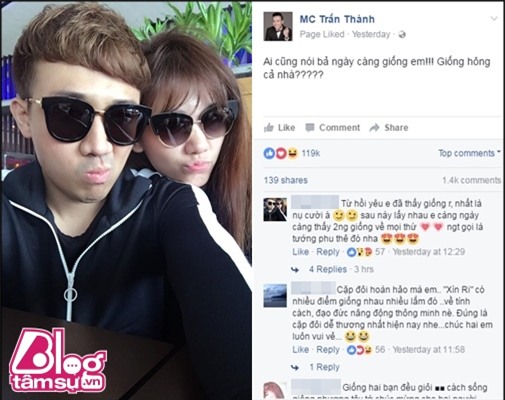Click the first commenter's avatar
Screen dimensions: 505x400
point(275,210)
